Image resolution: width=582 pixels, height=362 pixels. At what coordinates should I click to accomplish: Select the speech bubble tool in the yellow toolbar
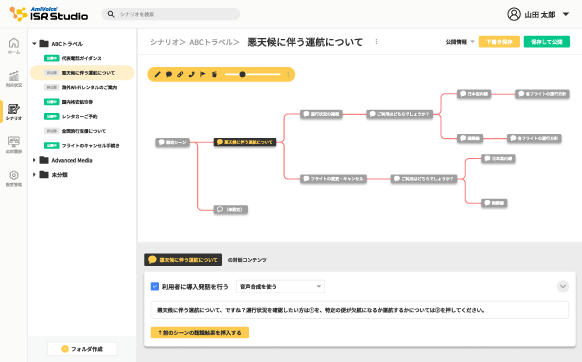coord(169,74)
